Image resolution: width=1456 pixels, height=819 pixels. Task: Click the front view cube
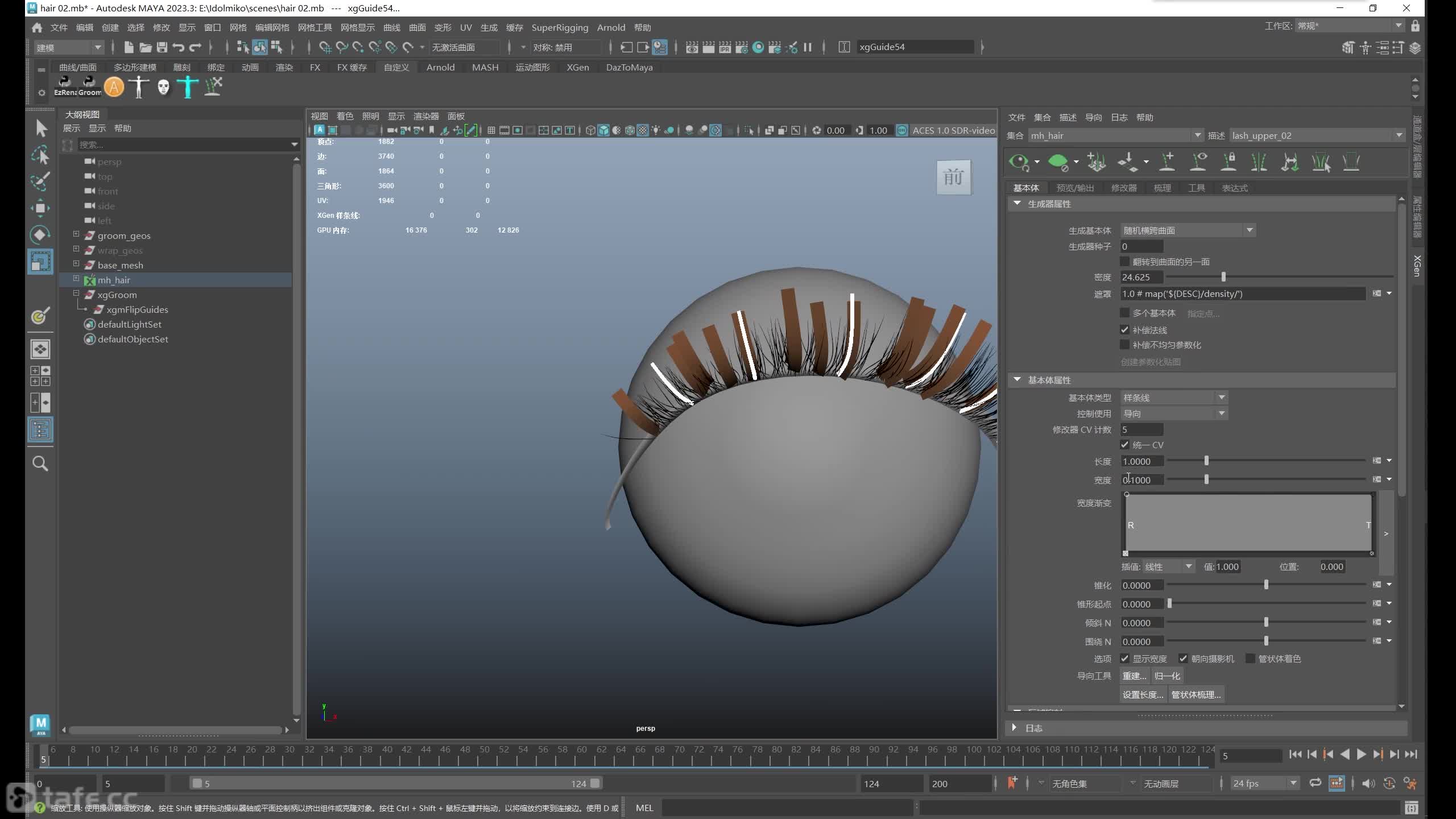pyautogui.click(x=954, y=177)
